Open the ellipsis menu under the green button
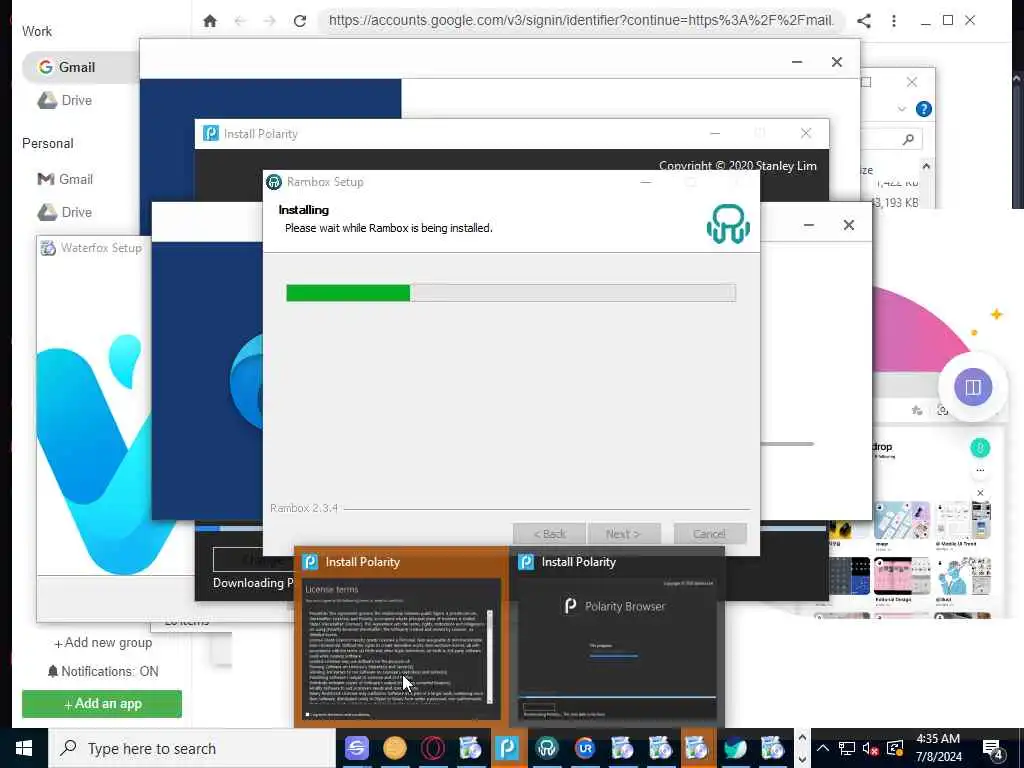This screenshot has height=768, width=1024. [x=980, y=470]
